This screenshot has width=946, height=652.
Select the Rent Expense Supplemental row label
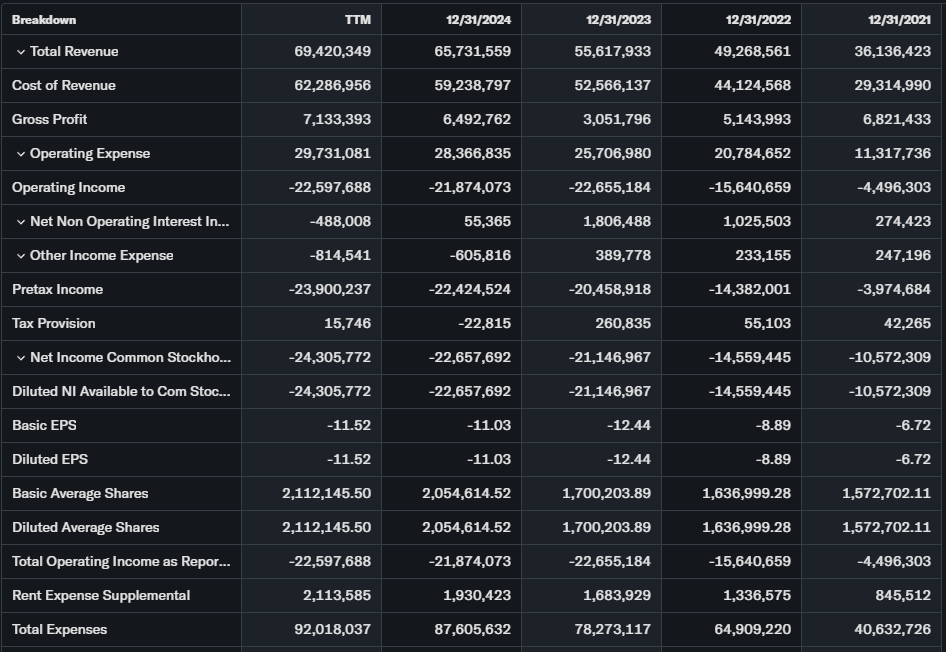[101, 596]
